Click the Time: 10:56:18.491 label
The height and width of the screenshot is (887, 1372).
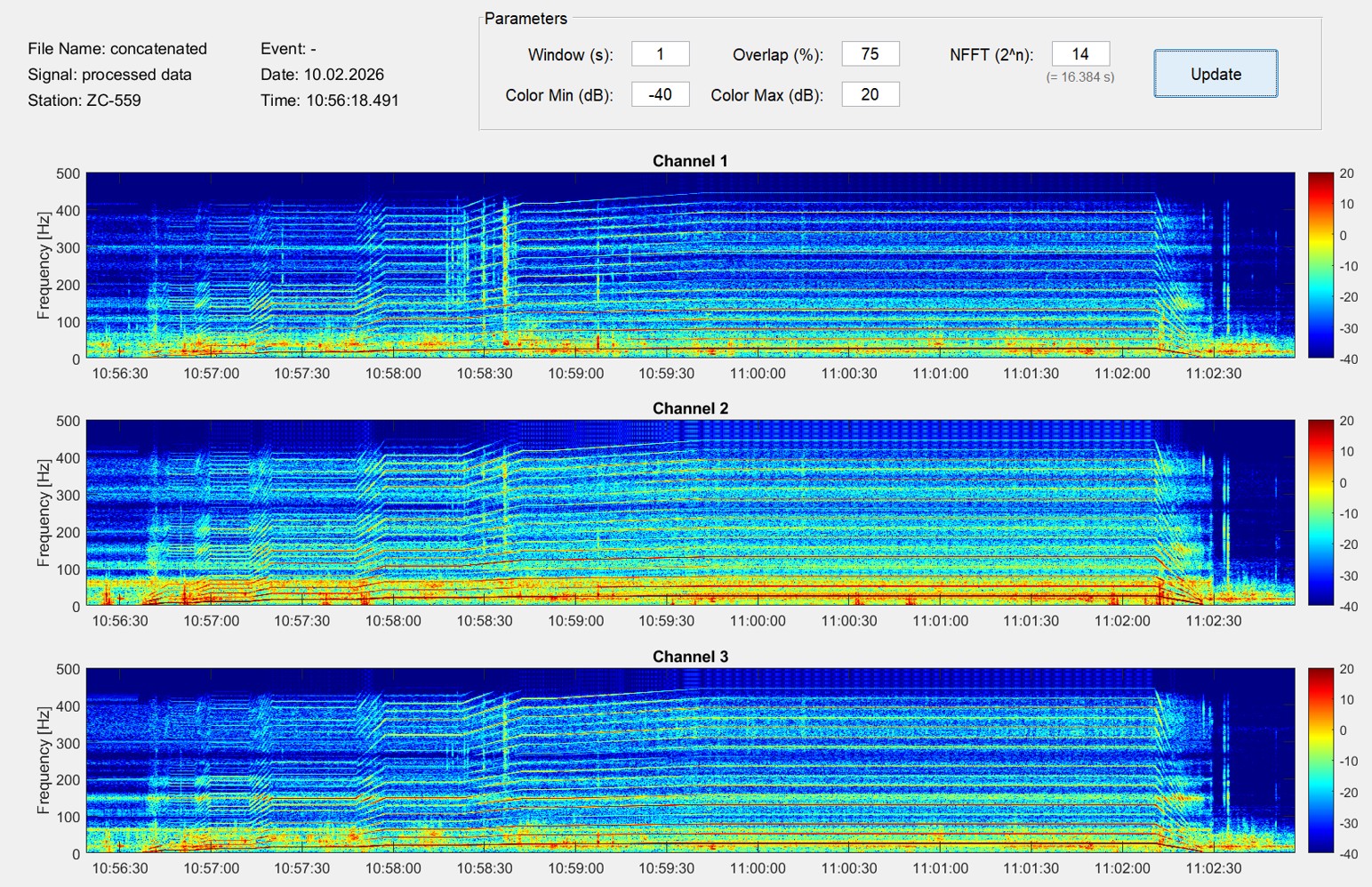(x=329, y=101)
